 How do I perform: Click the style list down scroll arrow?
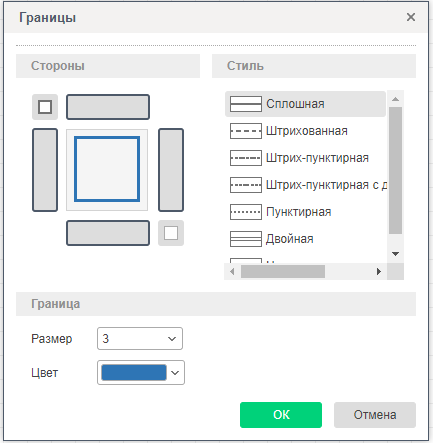(x=396, y=254)
